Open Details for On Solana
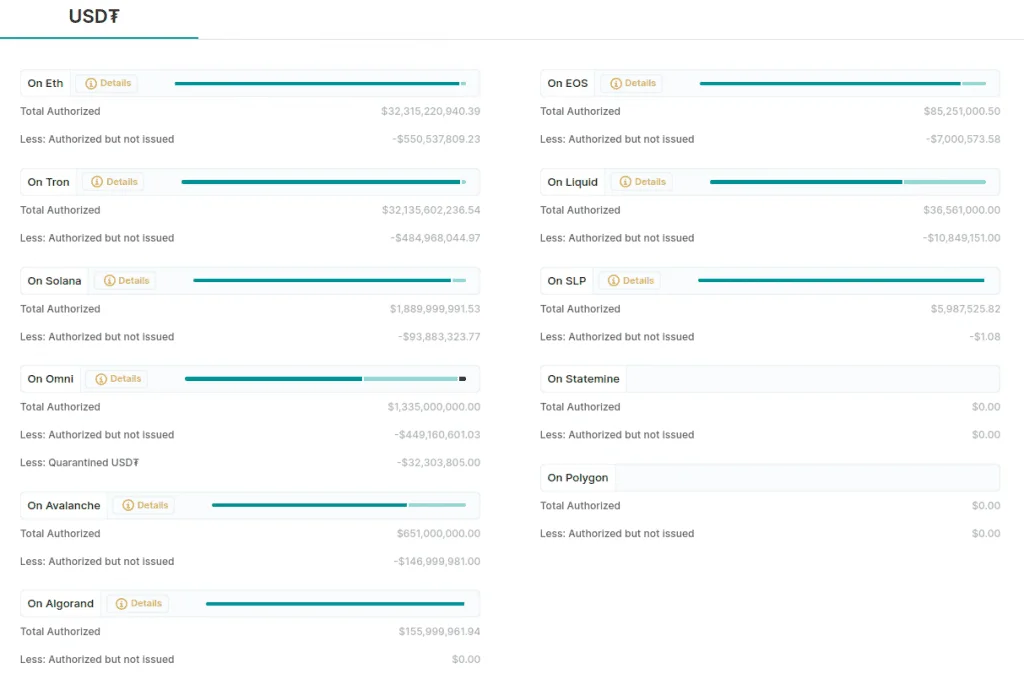1024x674 pixels. pyautogui.click(x=127, y=280)
